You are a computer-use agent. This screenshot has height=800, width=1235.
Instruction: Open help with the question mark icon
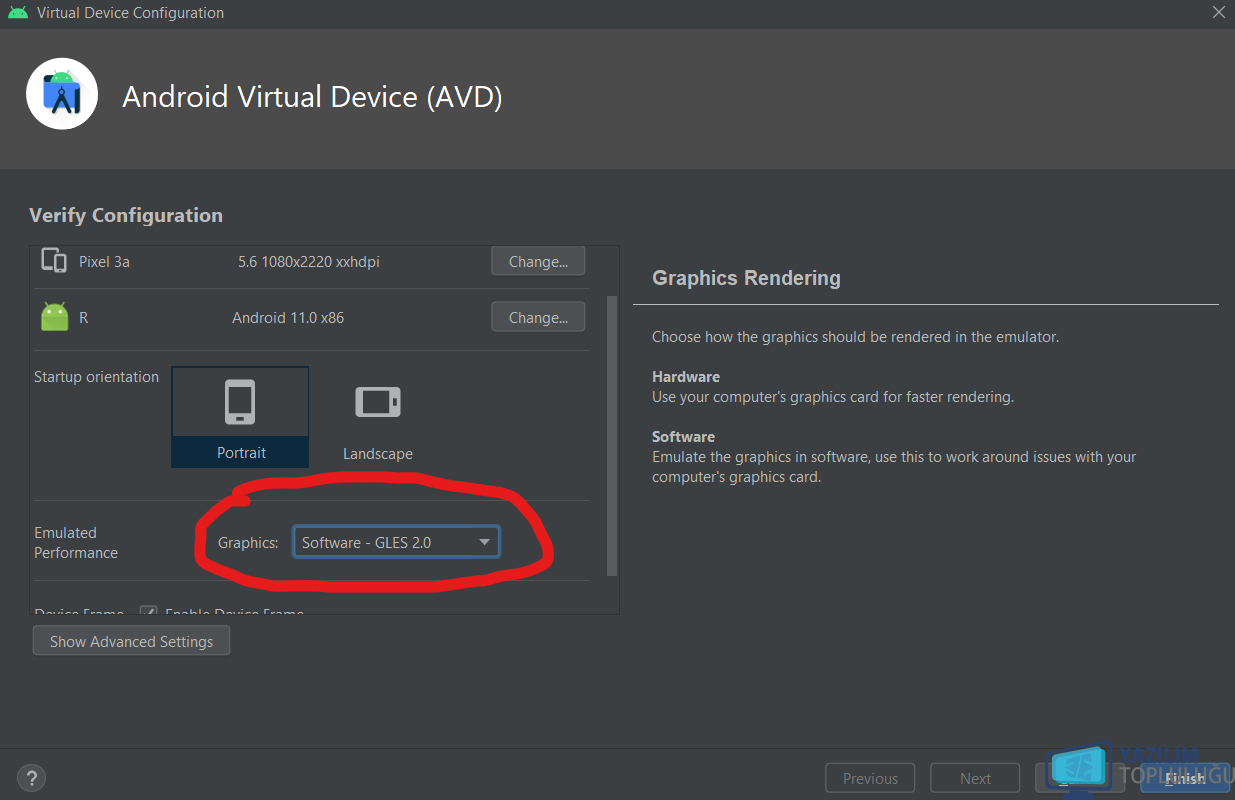pos(31,777)
